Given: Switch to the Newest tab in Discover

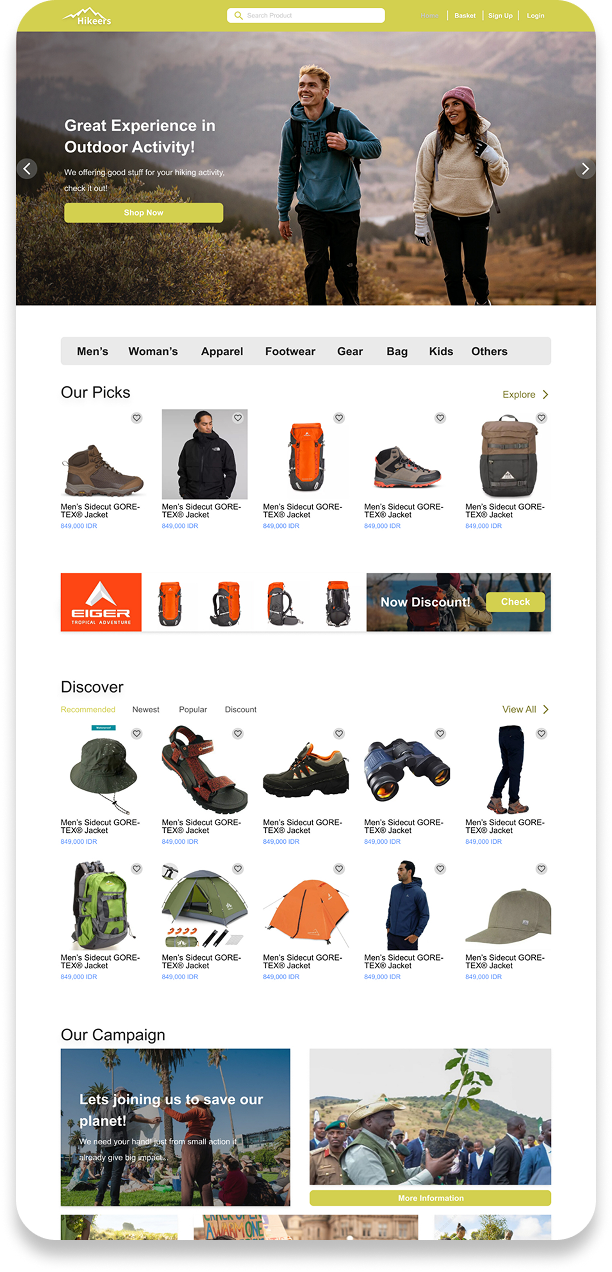Looking at the screenshot, I should [146, 710].
